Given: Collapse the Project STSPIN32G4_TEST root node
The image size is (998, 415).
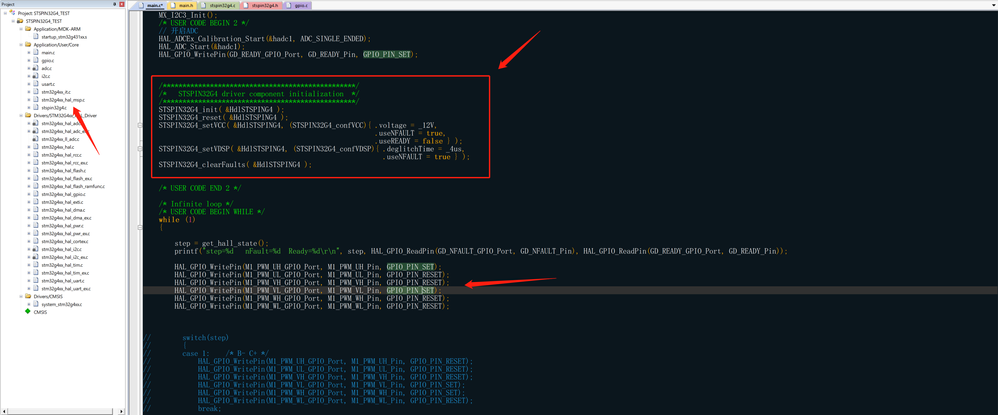Looking at the screenshot, I should 5,13.
